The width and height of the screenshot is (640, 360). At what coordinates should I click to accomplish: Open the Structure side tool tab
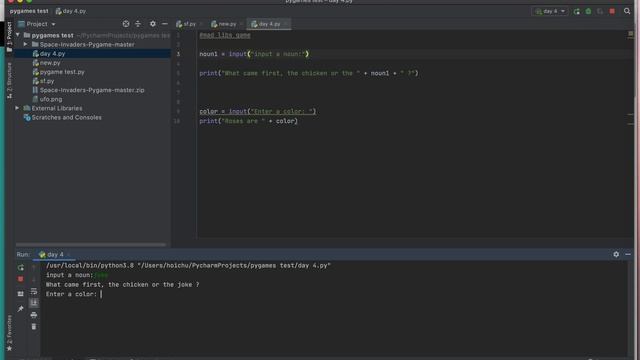pos(9,80)
